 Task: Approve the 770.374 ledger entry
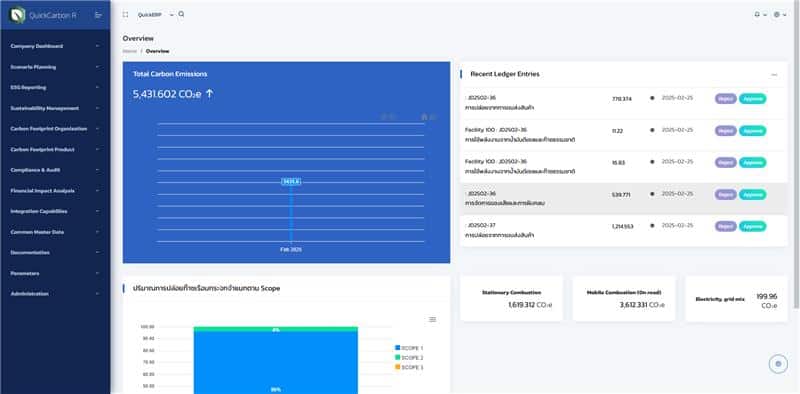pos(753,98)
